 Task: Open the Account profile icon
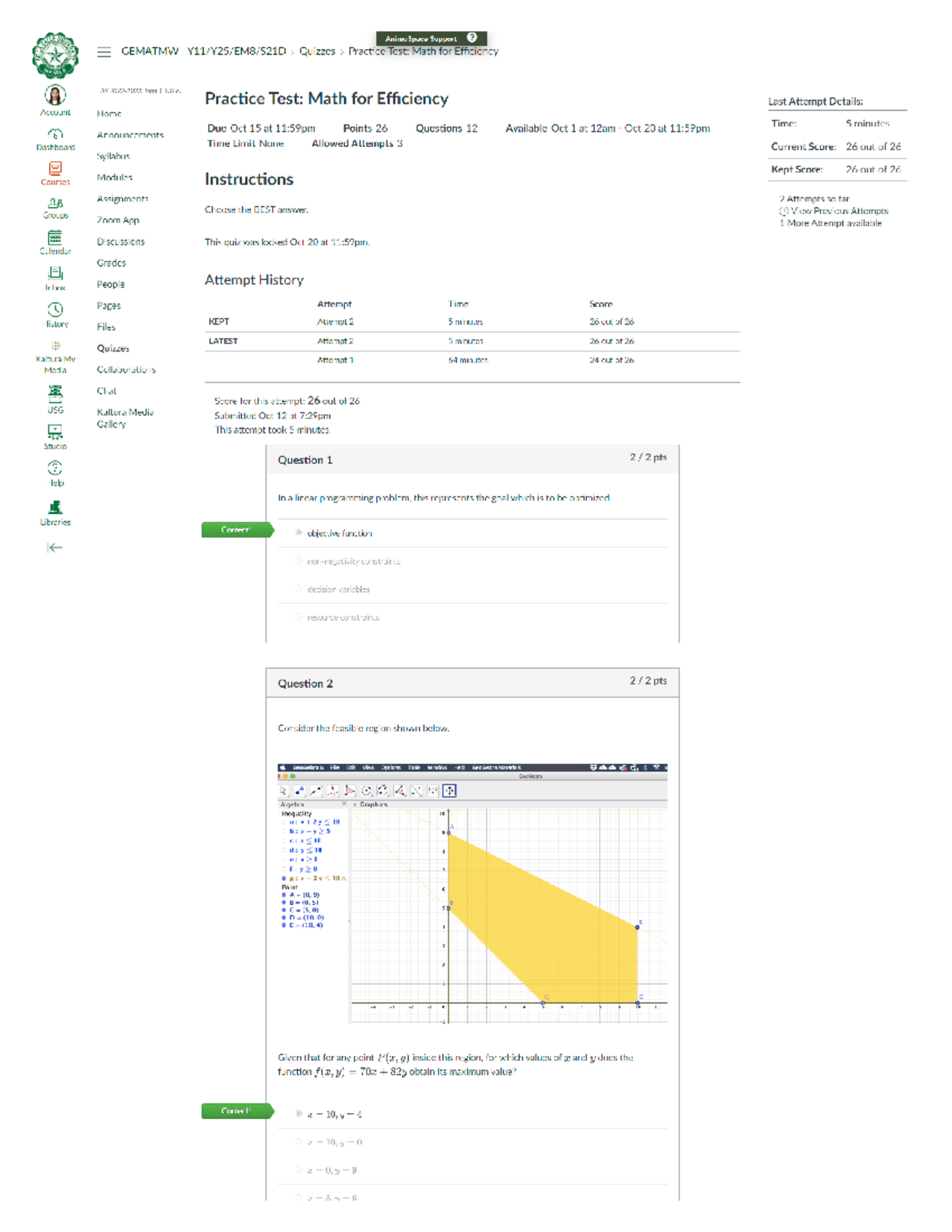[x=55, y=97]
